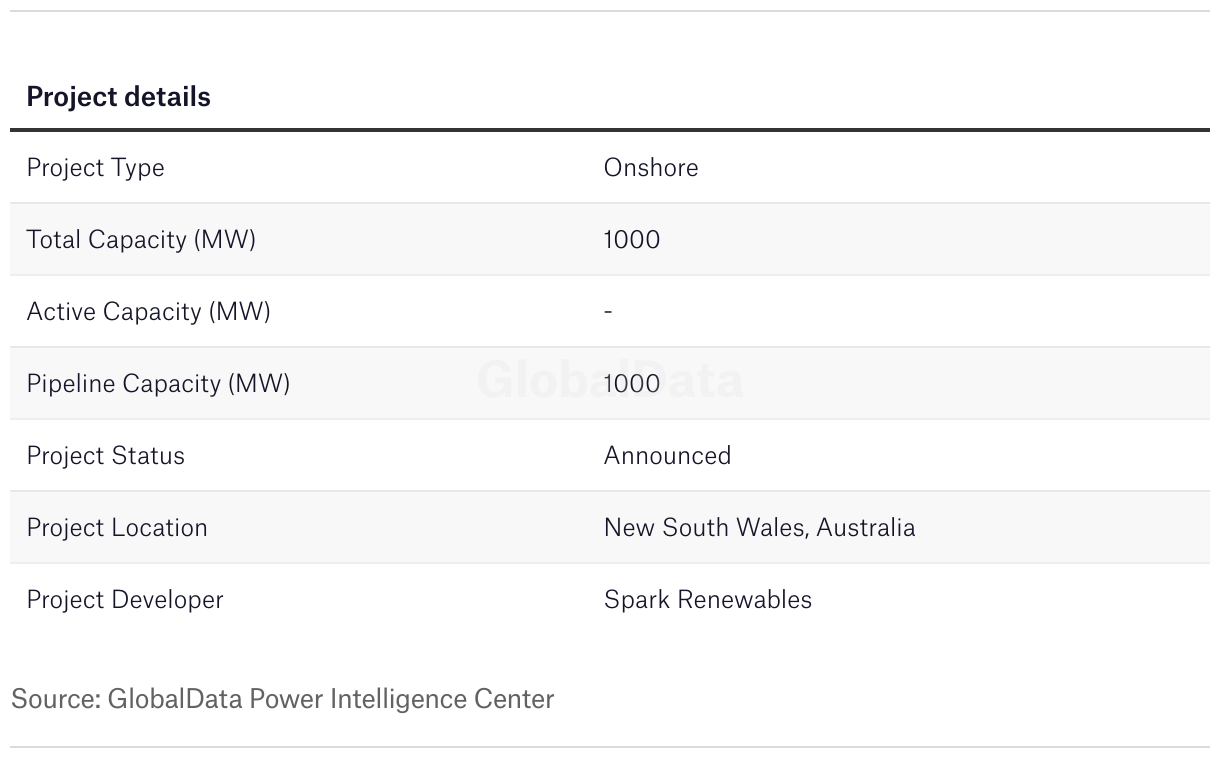1220x758 pixels.
Task: Click the Announced status value
Action: pos(667,455)
